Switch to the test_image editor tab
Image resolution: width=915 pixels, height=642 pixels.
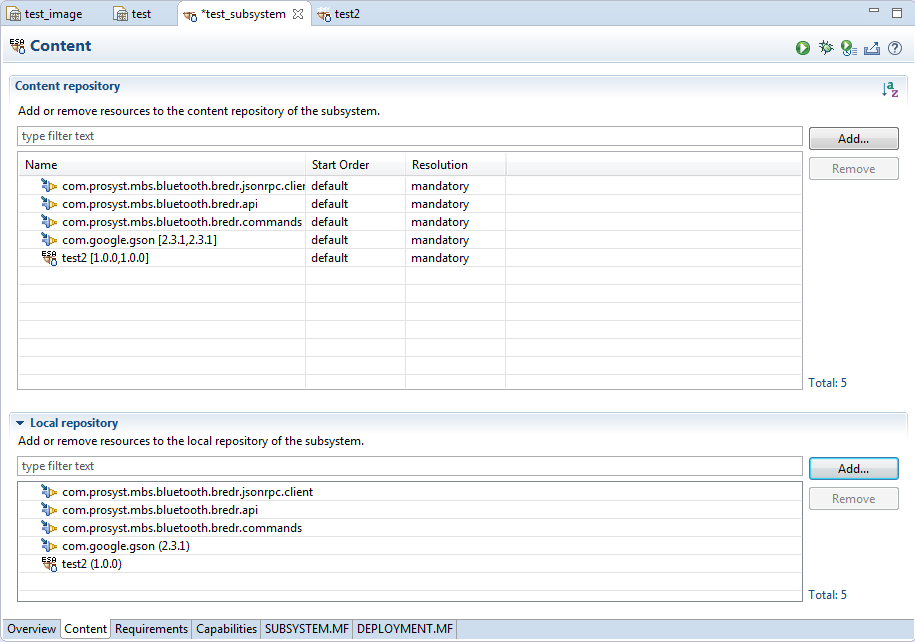46,14
